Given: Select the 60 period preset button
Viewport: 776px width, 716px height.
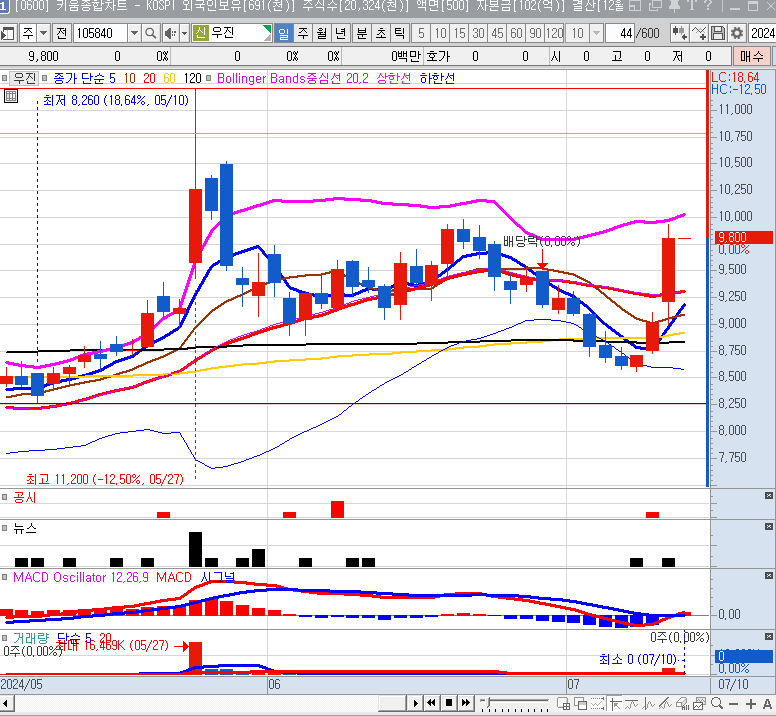Looking at the screenshot, I should pos(518,33).
